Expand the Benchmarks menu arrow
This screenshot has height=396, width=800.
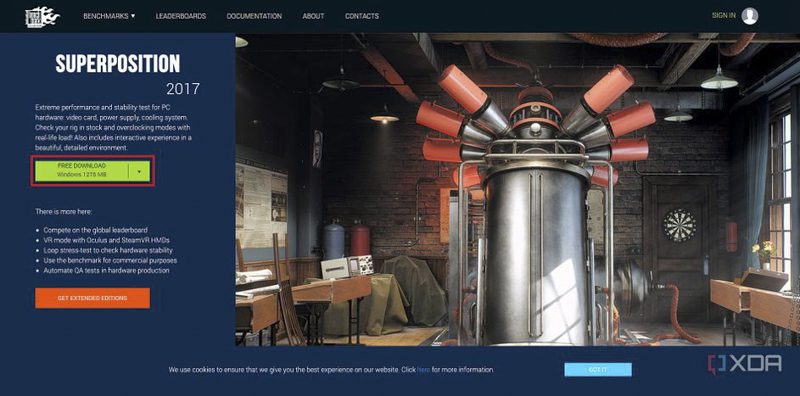(x=133, y=16)
